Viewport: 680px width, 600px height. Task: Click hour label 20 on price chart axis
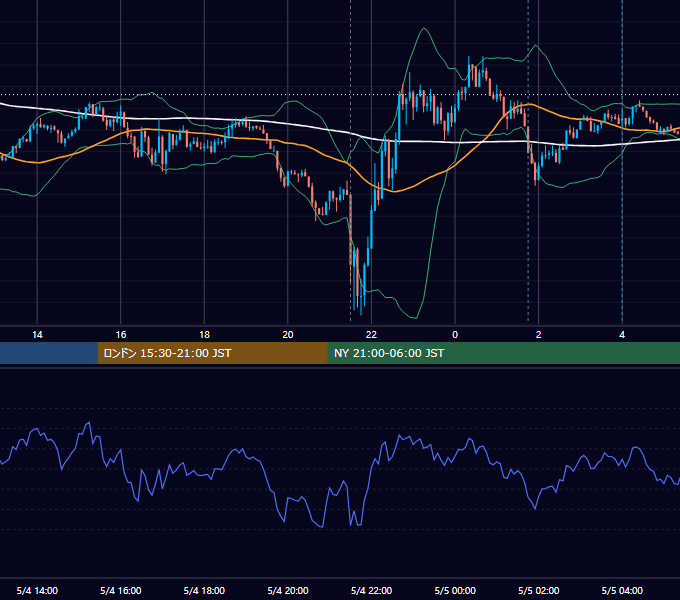point(288,334)
